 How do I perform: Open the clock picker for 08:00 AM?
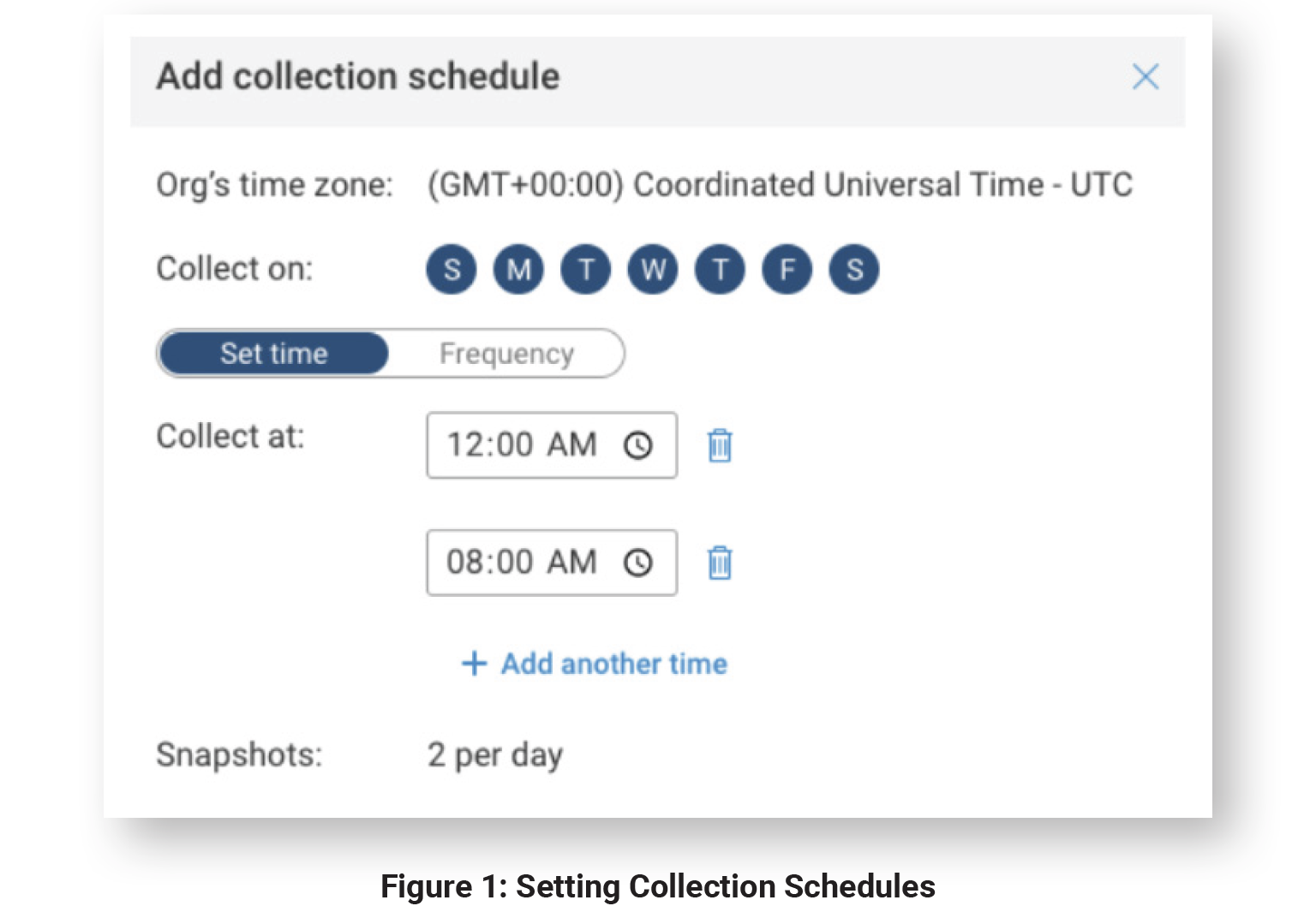click(x=638, y=563)
